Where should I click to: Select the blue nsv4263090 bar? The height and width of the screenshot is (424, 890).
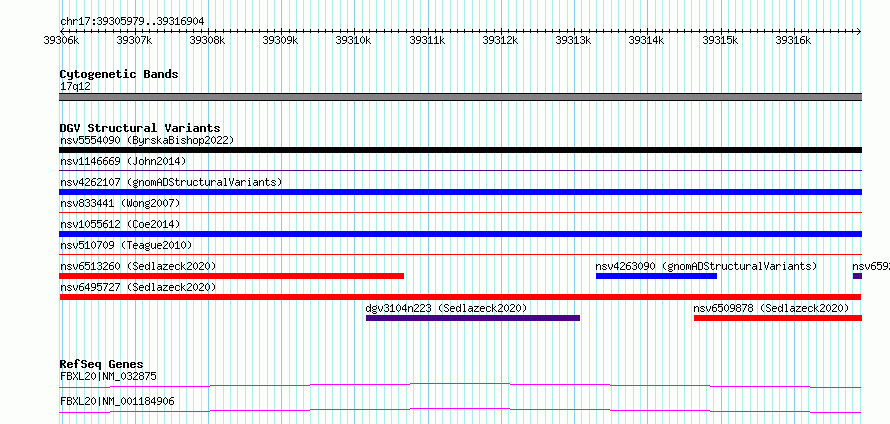point(656,276)
